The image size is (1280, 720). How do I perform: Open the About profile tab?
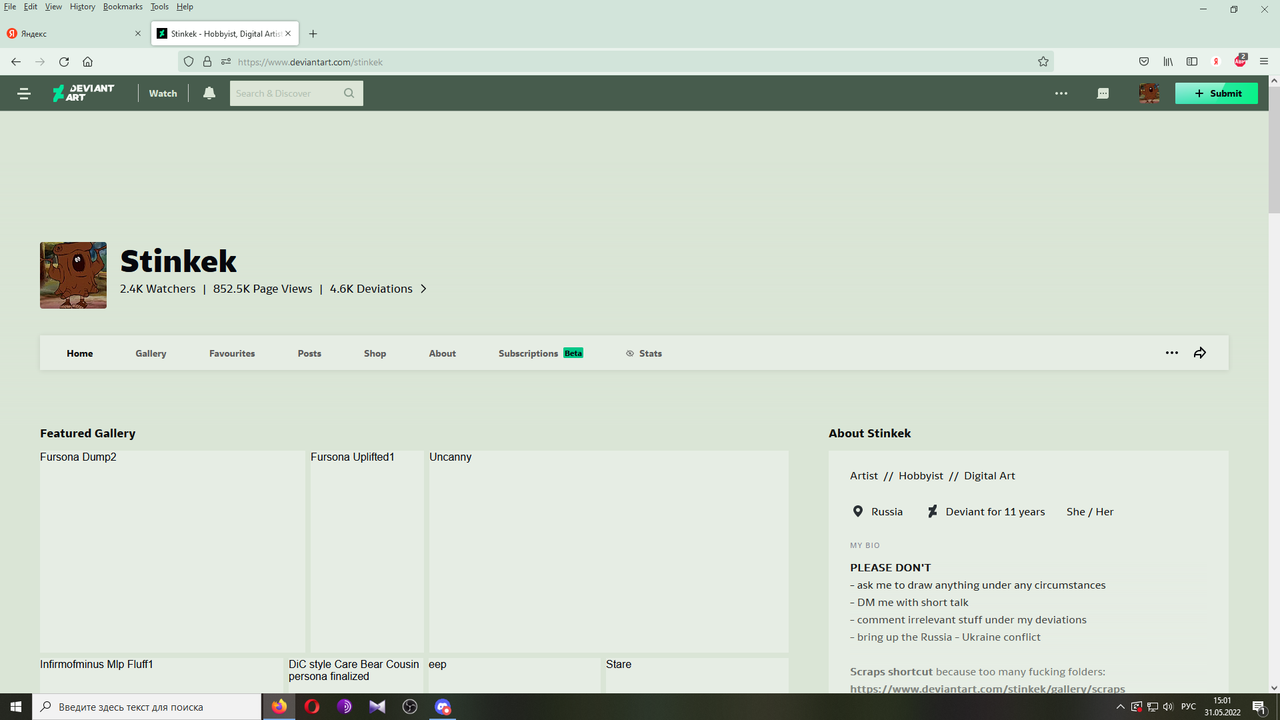[442, 353]
